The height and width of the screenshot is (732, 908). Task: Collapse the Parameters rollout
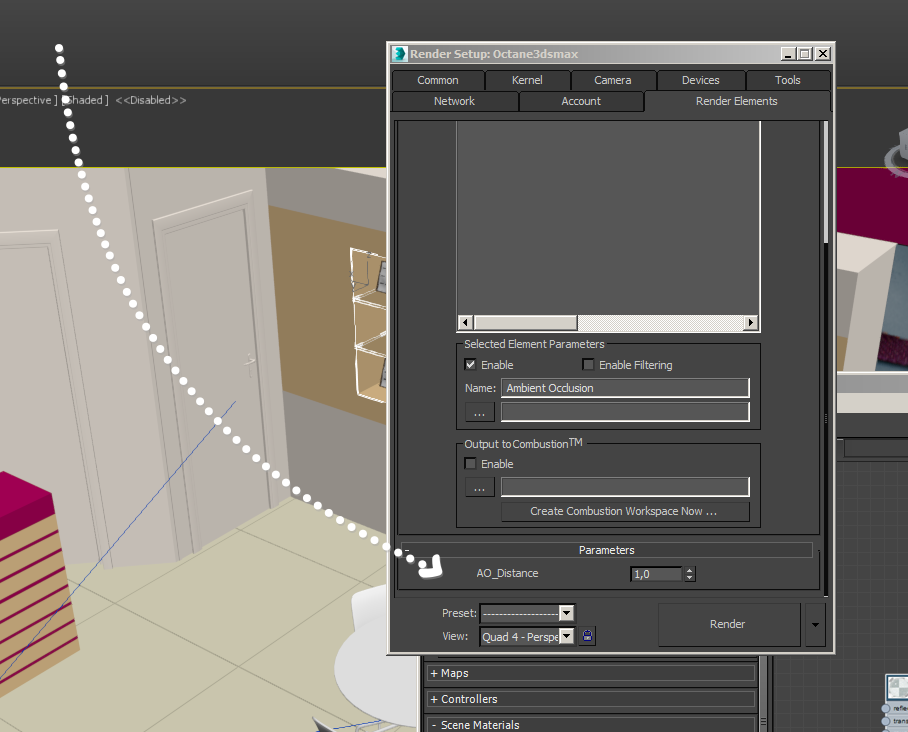[606, 550]
